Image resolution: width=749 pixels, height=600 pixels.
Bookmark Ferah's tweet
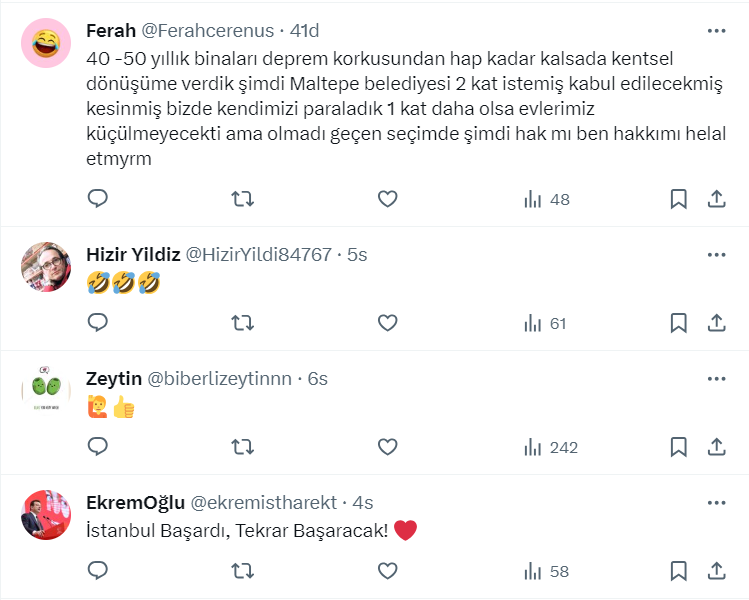click(x=678, y=199)
